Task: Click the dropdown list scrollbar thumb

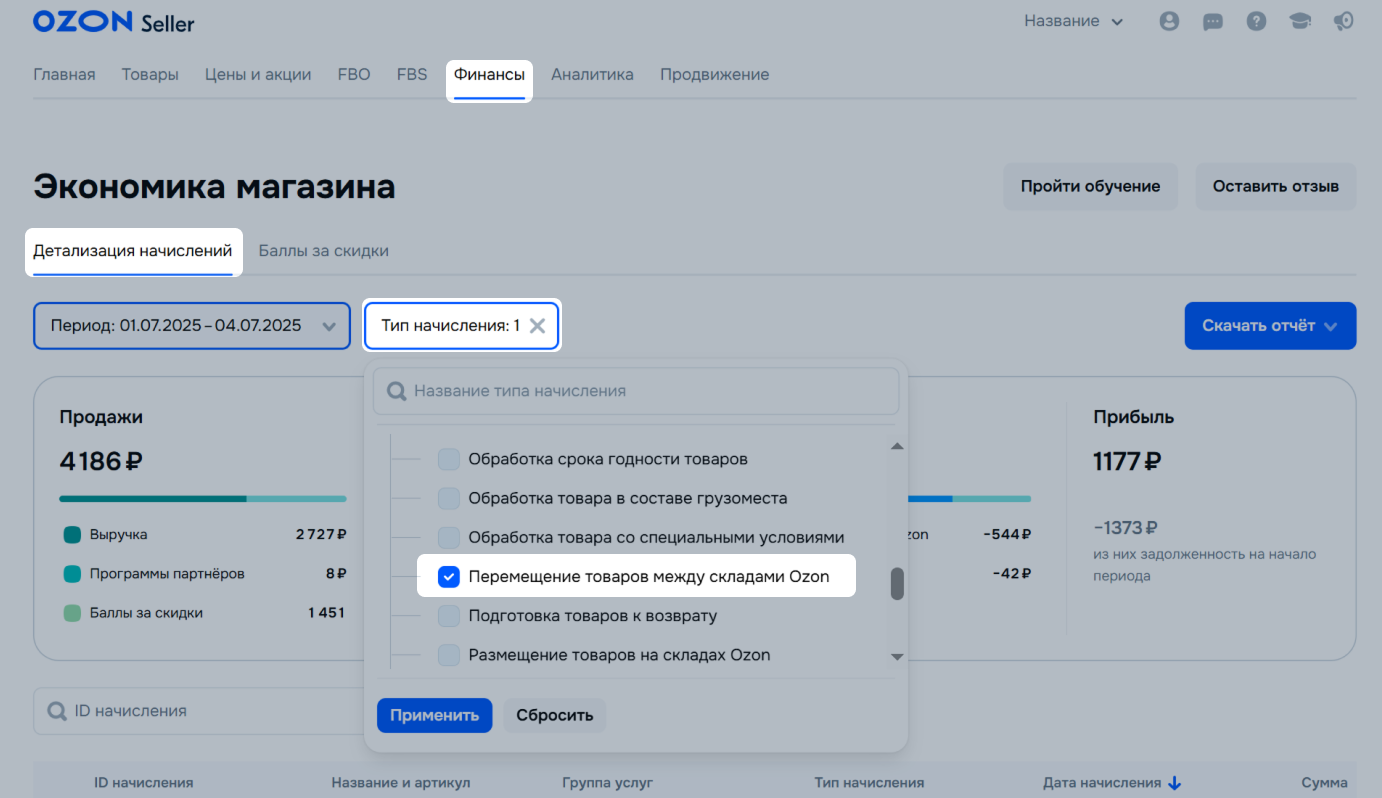Action: 897,583
